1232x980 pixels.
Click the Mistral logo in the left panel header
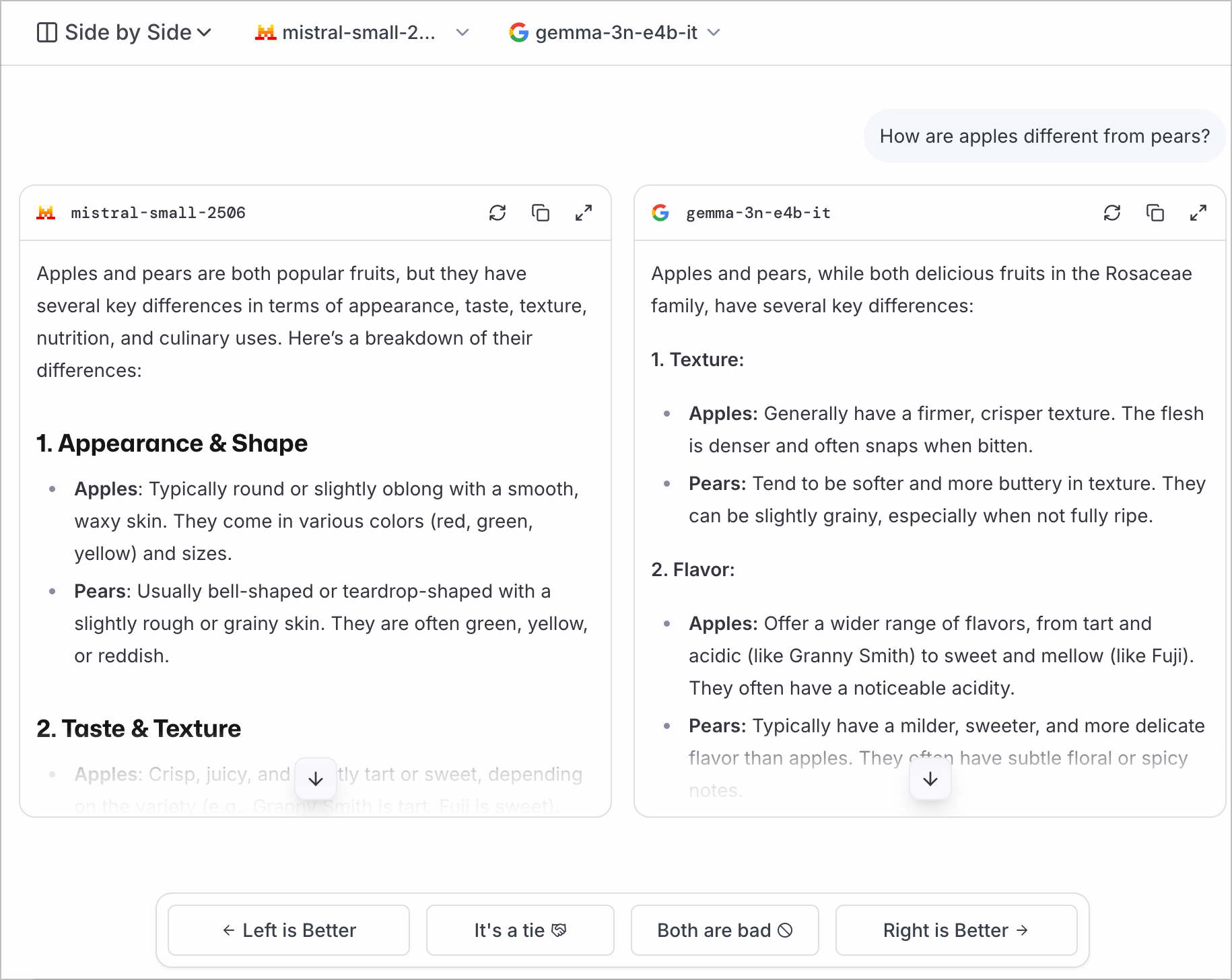[x=46, y=213]
